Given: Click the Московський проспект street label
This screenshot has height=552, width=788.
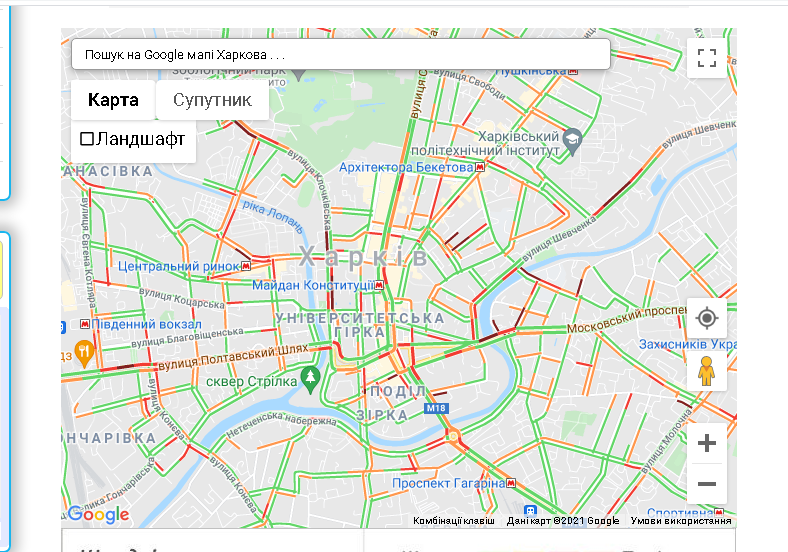Looking at the screenshot, I should click(x=627, y=319).
